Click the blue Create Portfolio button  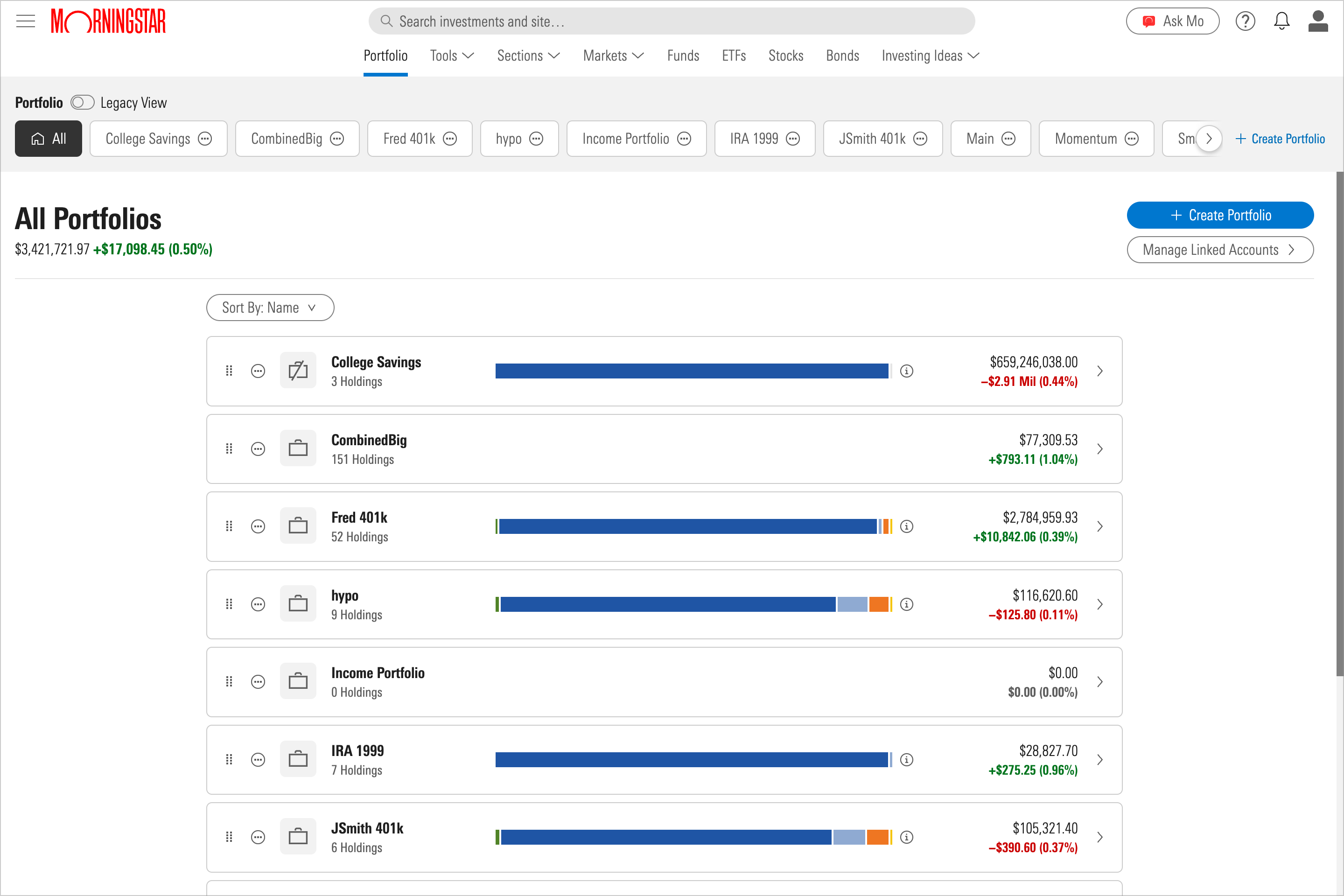click(1219, 215)
